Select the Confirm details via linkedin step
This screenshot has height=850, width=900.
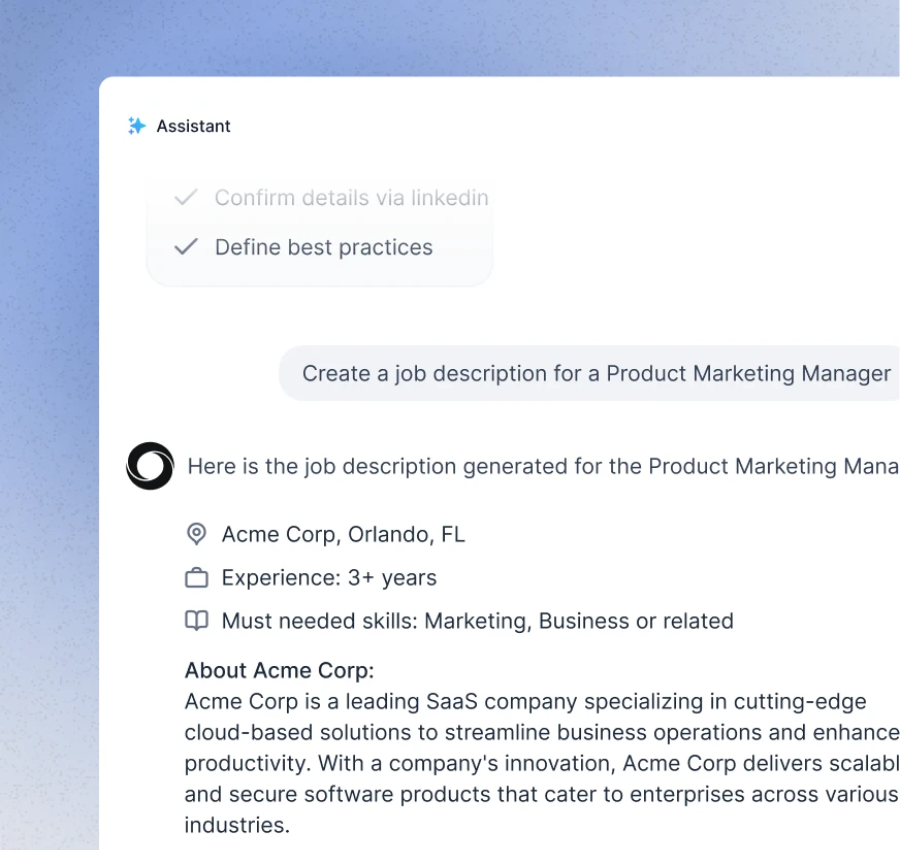pyautogui.click(x=351, y=198)
